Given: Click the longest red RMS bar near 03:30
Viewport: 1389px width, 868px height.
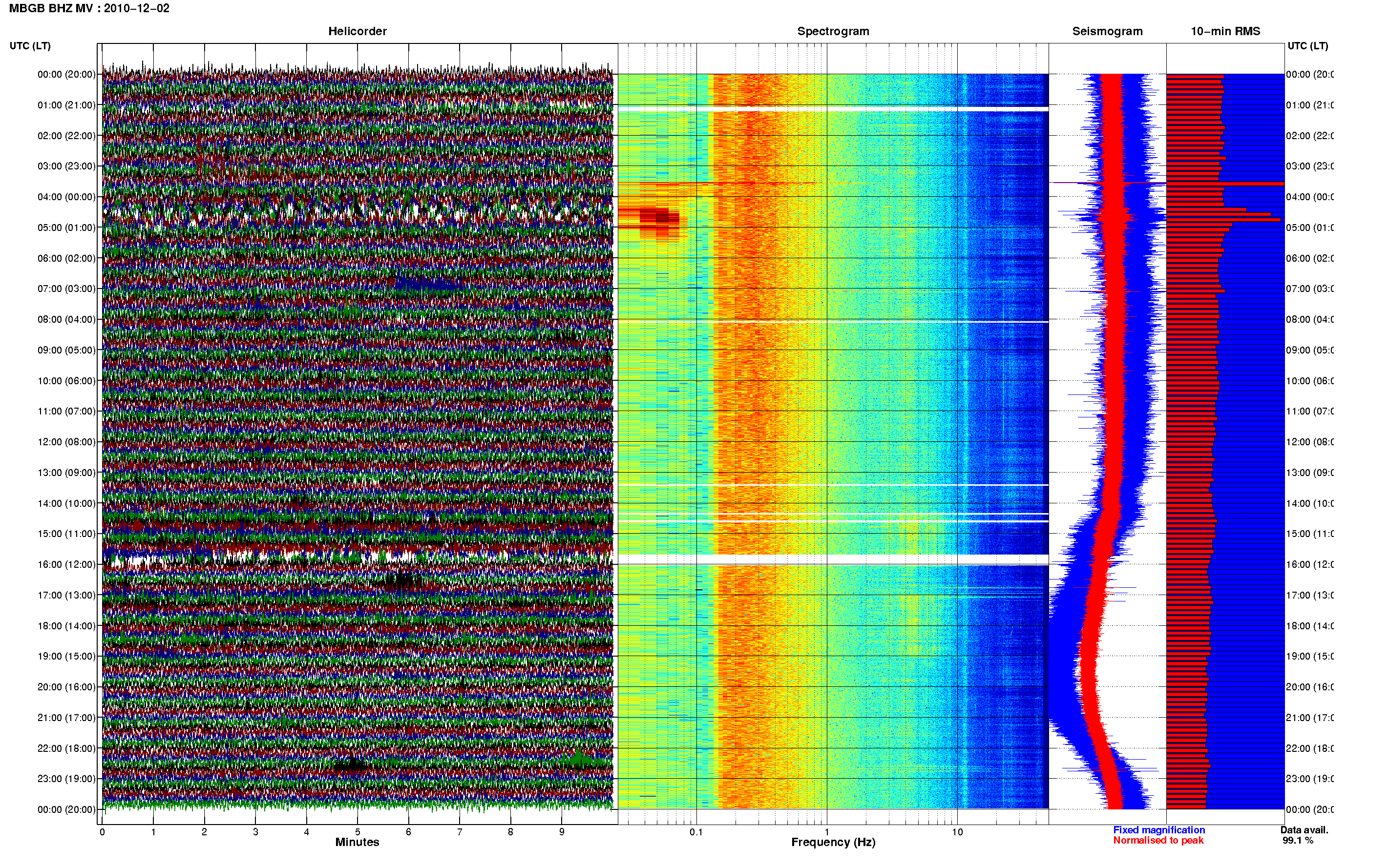Looking at the screenshot, I should coord(1225,184).
